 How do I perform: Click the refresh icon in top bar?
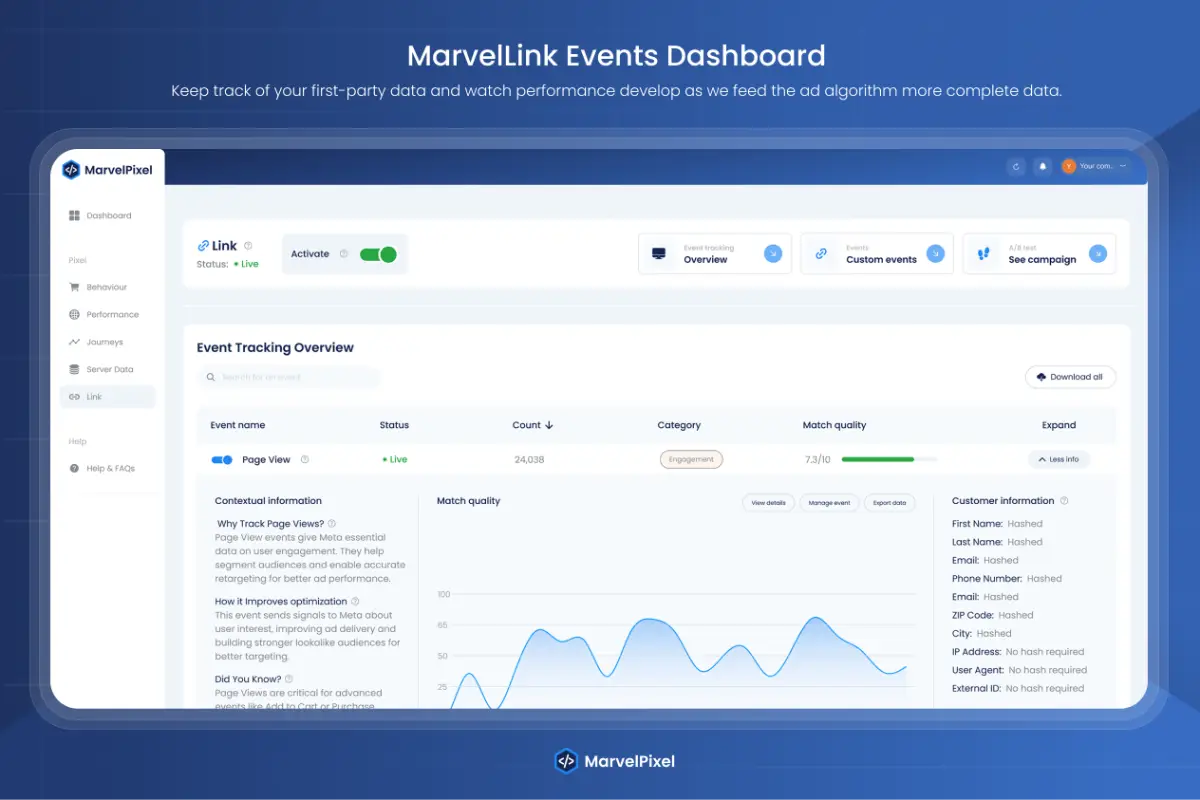point(1016,166)
